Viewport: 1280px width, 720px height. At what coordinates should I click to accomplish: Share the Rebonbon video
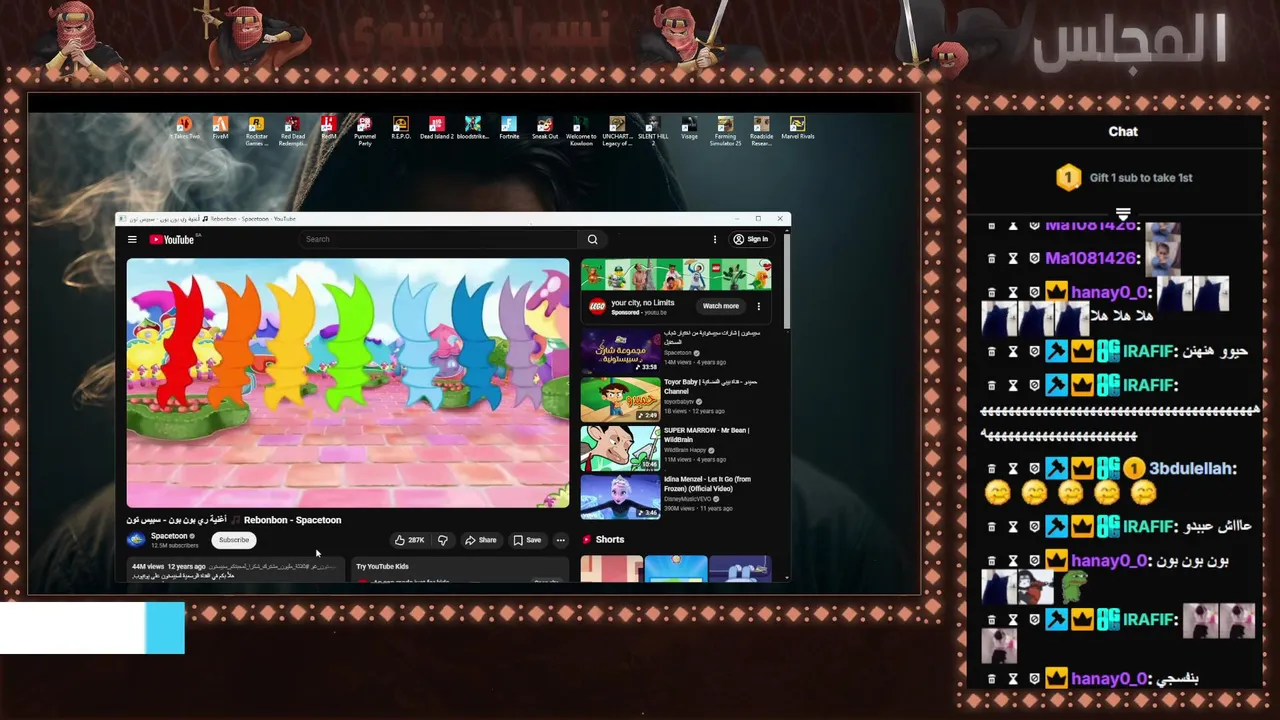click(x=480, y=540)
